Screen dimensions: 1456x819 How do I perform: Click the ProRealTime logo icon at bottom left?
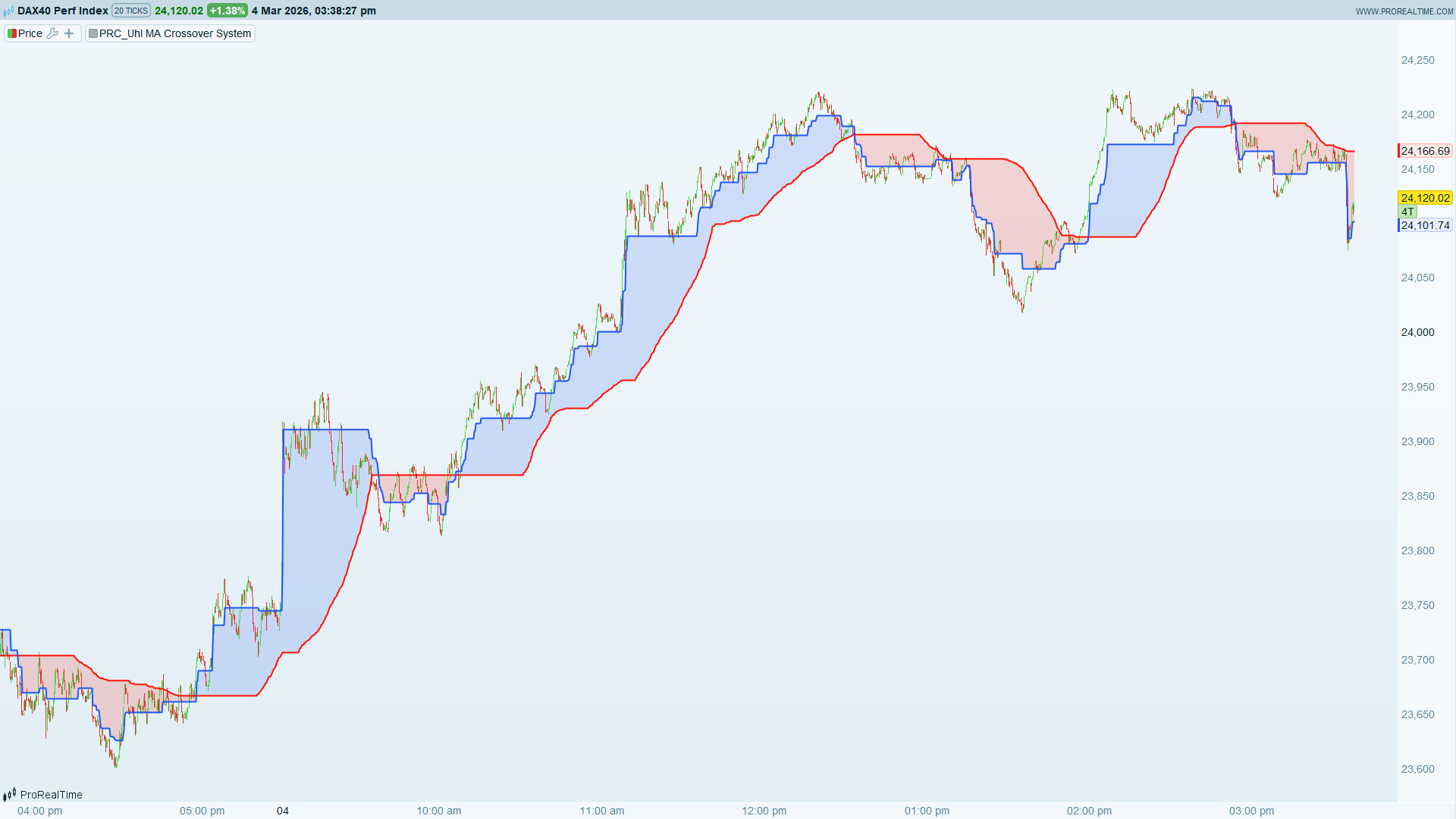tap(10, 795)
